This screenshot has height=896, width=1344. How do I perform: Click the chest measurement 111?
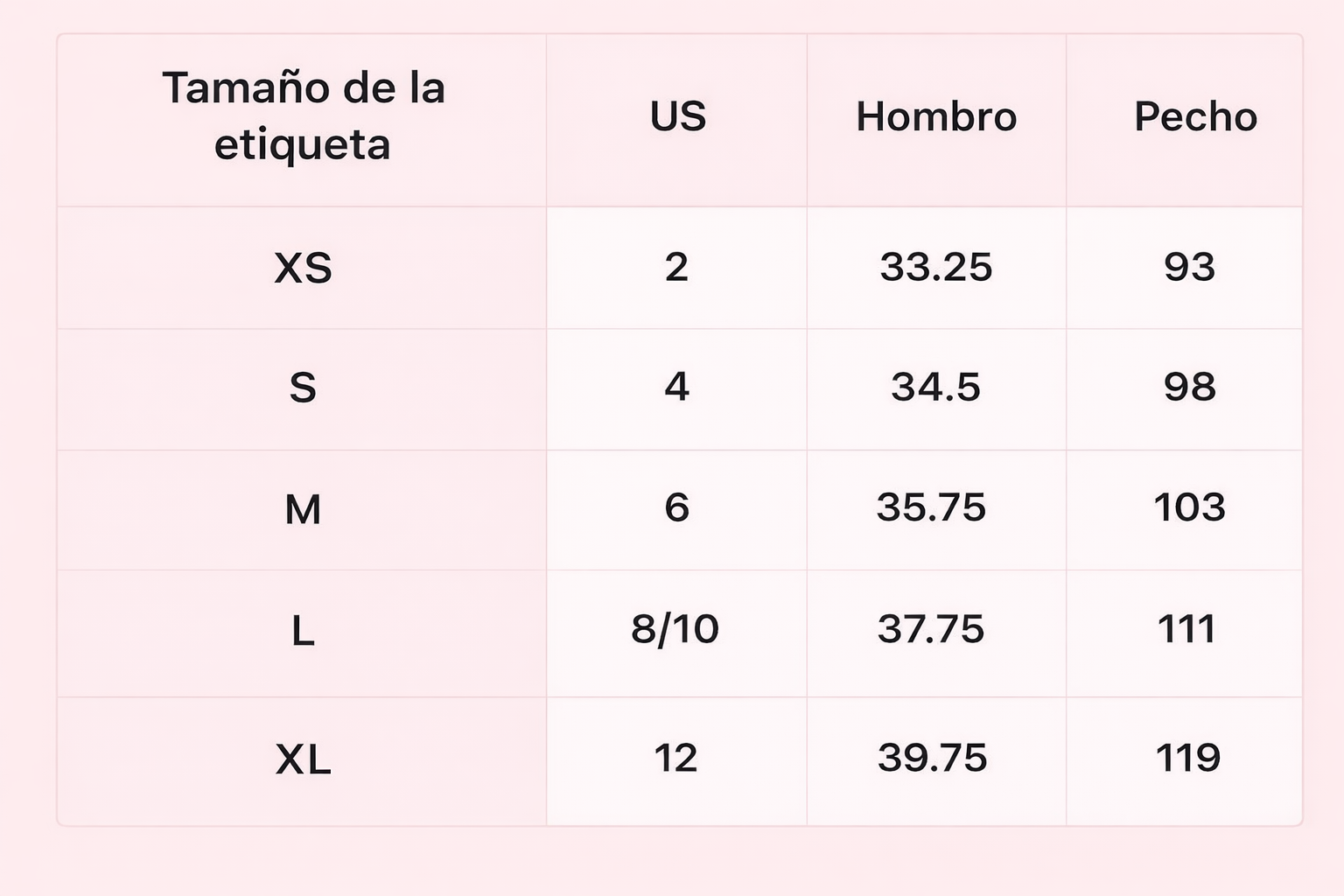click(1186, 629)
